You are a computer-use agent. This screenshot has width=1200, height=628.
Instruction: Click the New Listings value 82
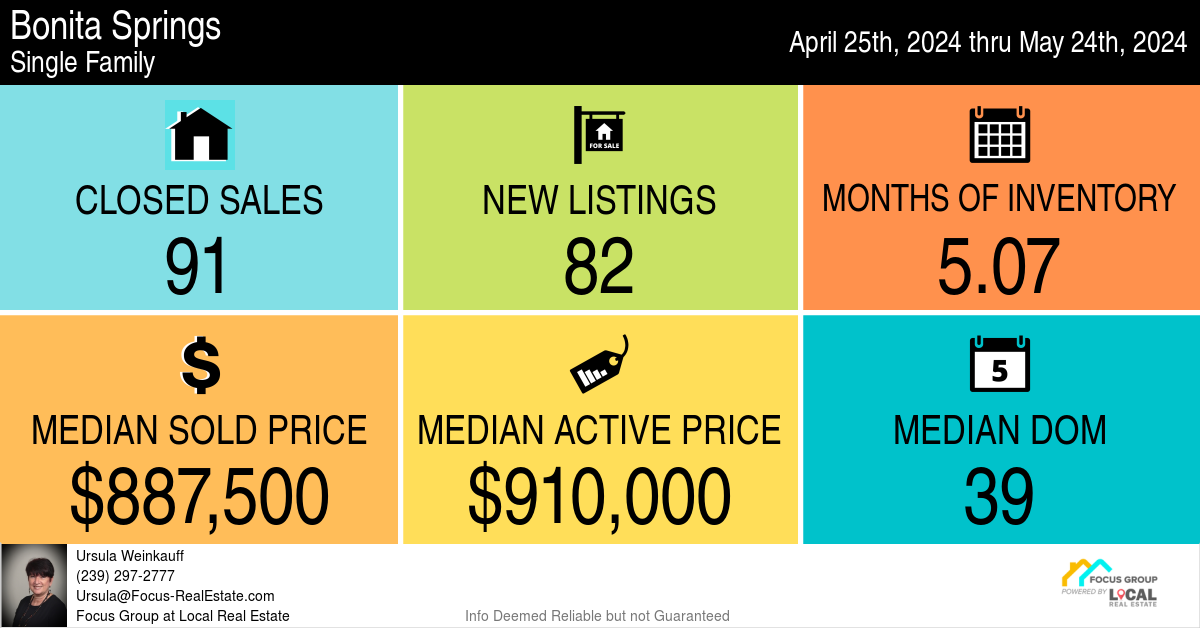pos(599,268)
